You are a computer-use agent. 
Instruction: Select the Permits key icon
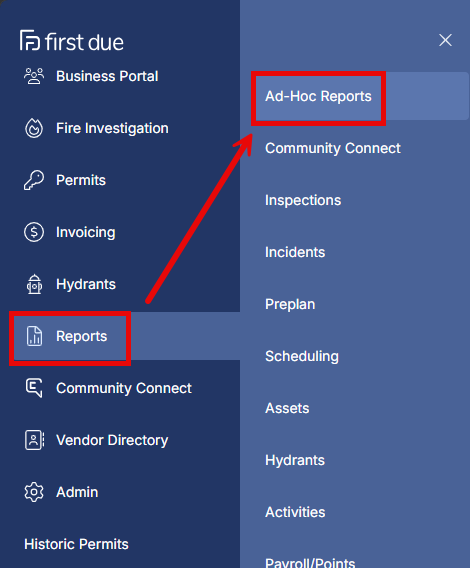pyautogui.click(x=34, y=180)
